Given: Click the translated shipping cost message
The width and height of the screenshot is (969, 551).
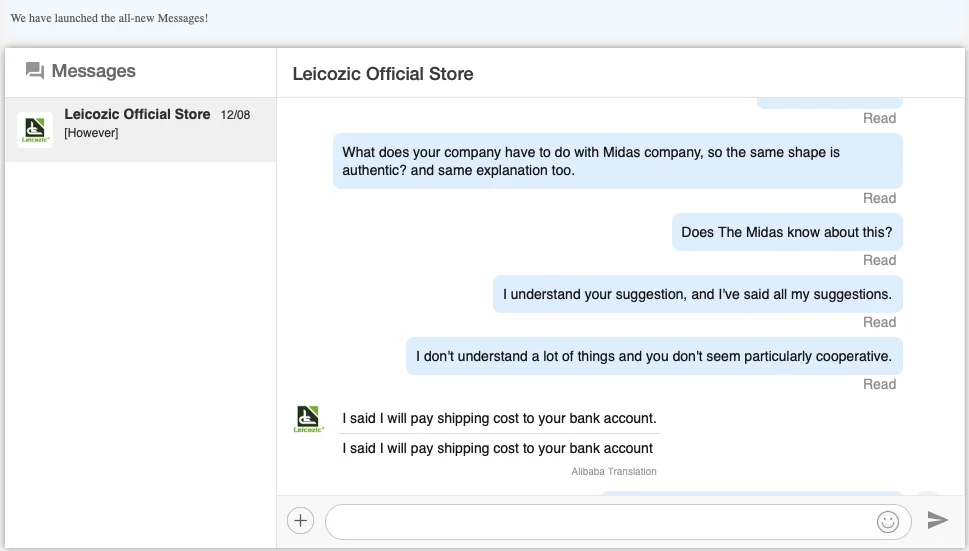Looking at the screenshot, I should click(497, 448).
